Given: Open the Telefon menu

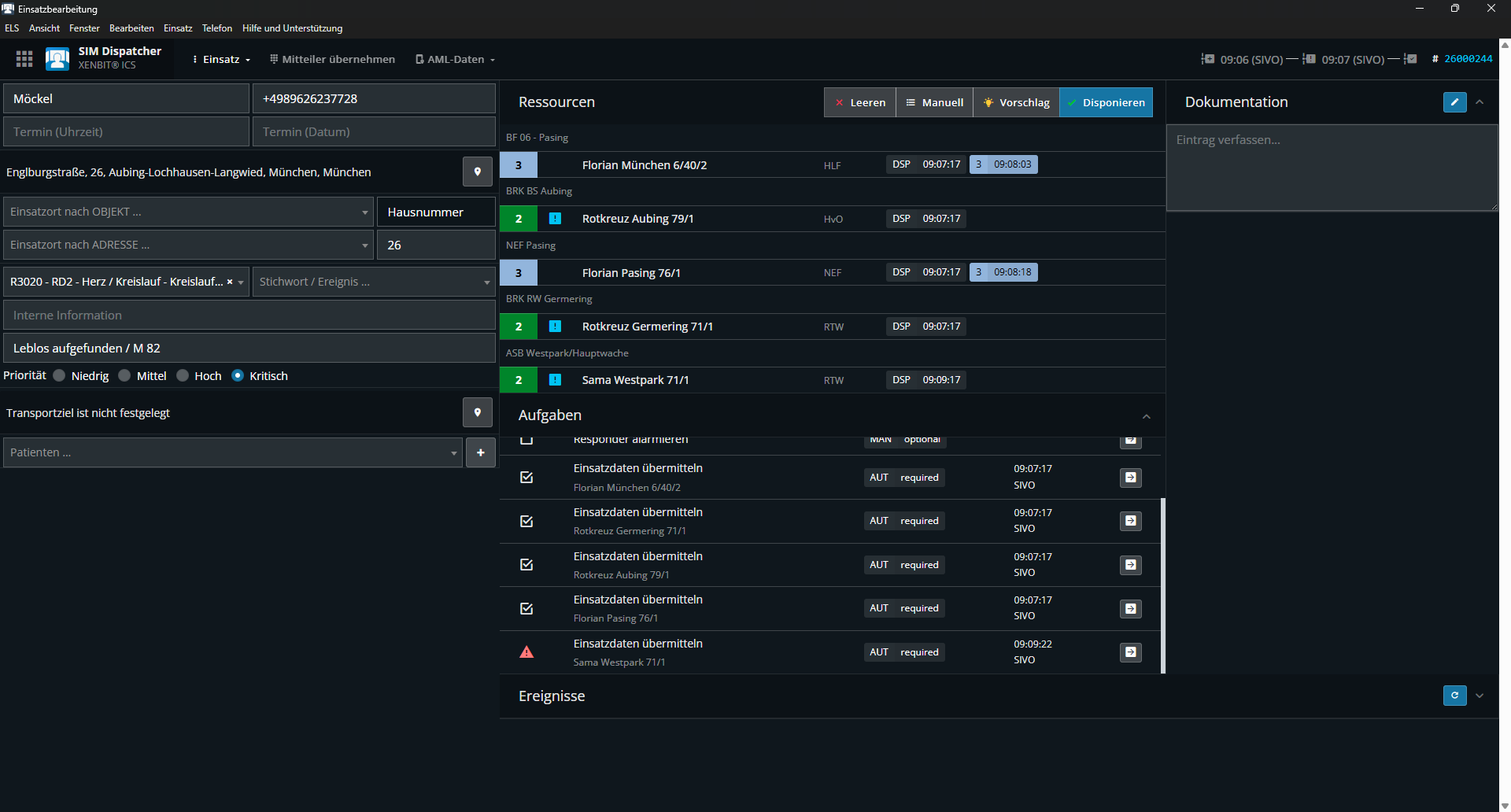Looking at the screenshot, I should 216,28.
